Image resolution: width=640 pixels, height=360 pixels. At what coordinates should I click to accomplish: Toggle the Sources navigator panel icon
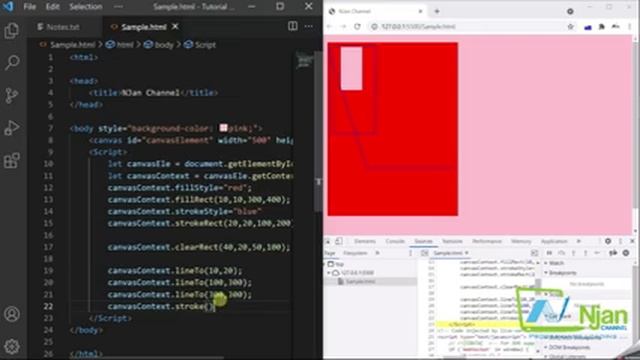424,253
